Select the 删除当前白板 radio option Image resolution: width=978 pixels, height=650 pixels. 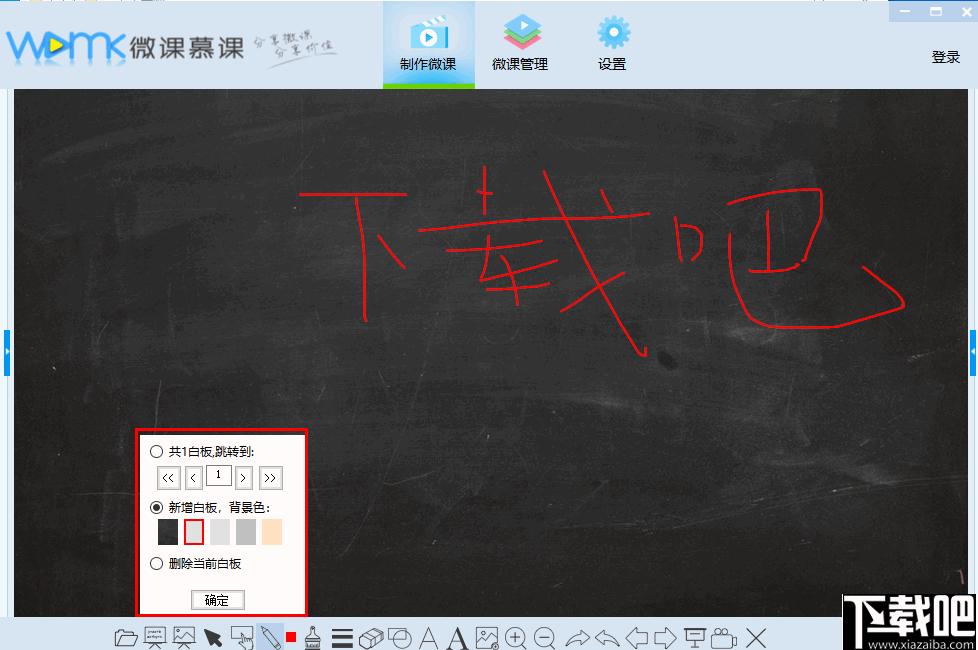click(x=157, y=563)
